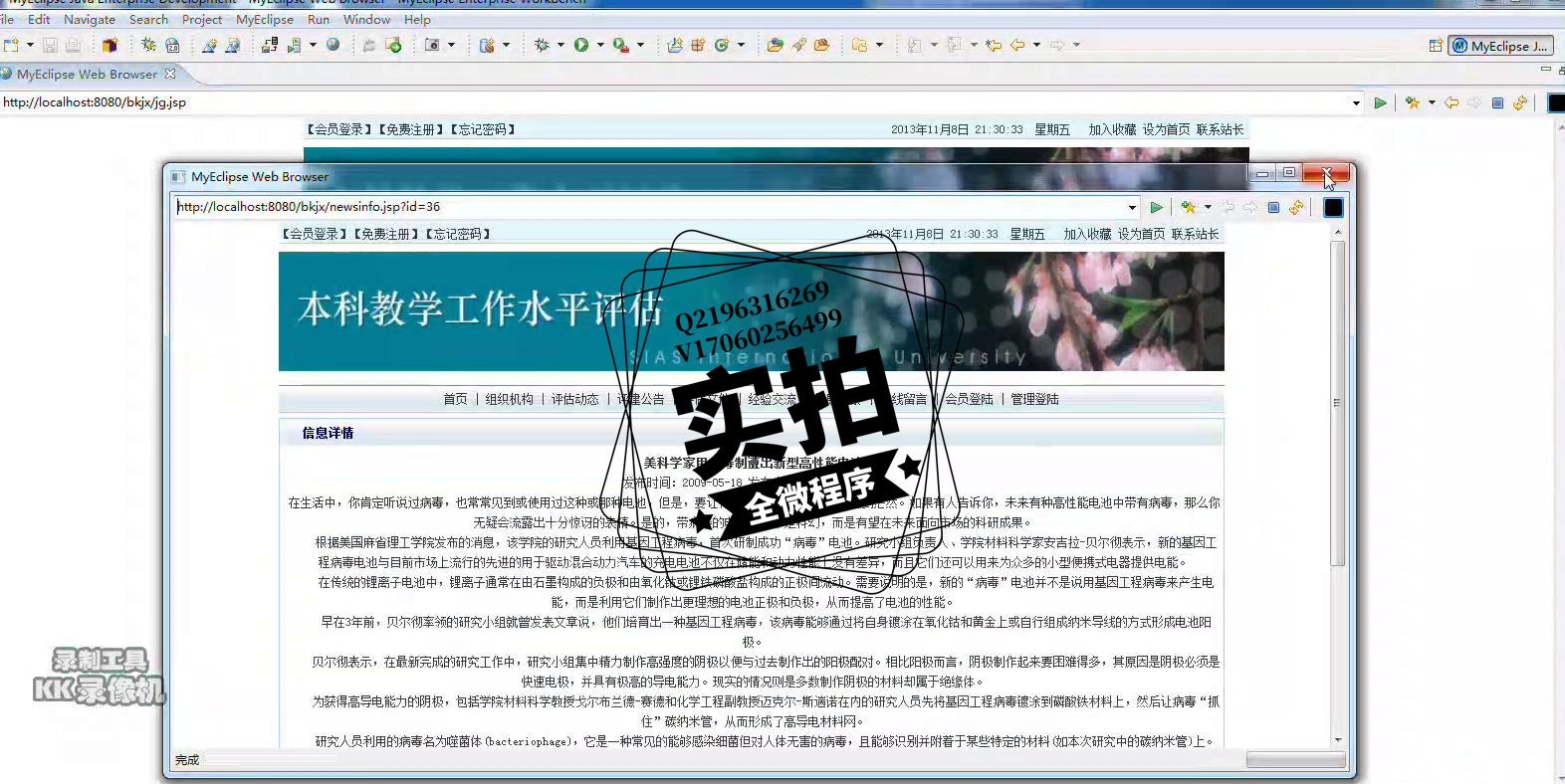1565x784 pixels.
Task: Open the Project menu
Action: click(202, 19)
